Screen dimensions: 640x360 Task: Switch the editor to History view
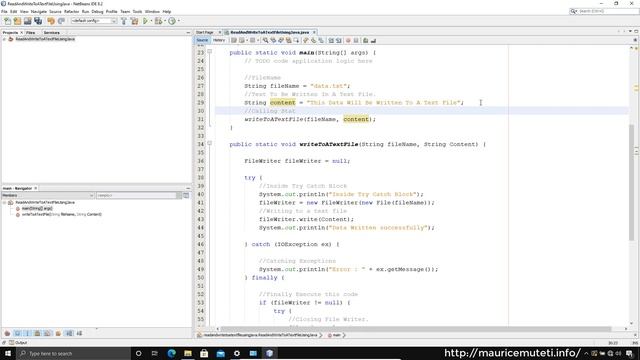point(219,40)
